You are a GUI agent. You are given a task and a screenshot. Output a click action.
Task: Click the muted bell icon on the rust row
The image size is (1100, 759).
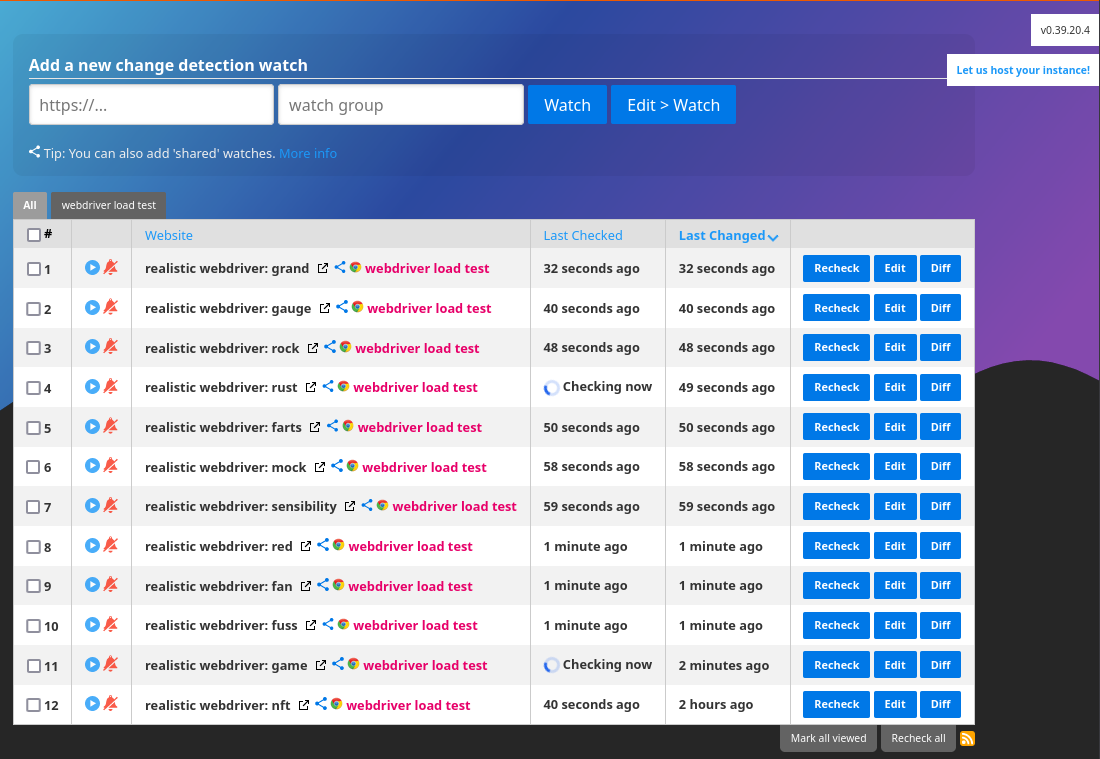(x=110, y=387)
